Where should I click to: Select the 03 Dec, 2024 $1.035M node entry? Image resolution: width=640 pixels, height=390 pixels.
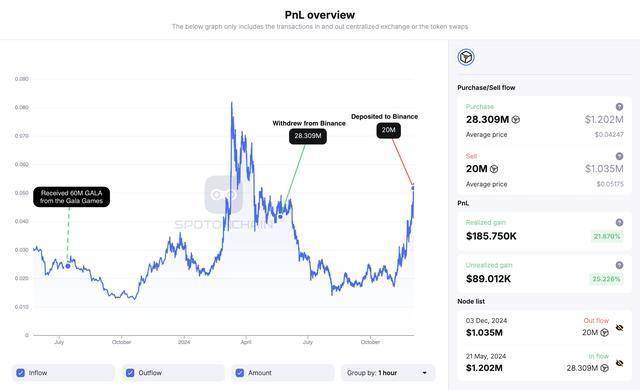(x=545, y=327)
